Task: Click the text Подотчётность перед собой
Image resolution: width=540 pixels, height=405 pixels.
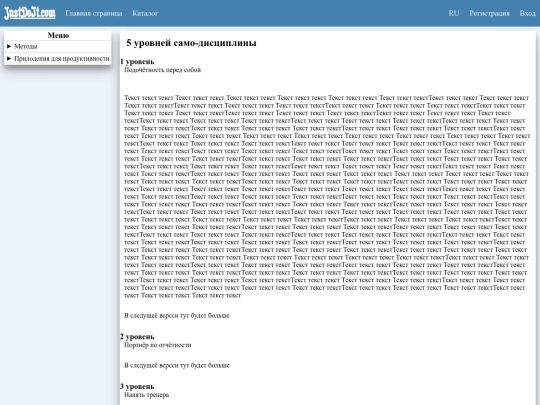Action: pos(162,70)
